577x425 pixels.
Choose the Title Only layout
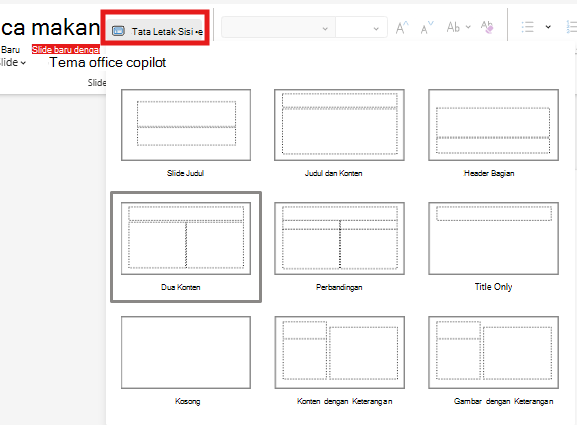pyautogui.click(x=493, y=238)
